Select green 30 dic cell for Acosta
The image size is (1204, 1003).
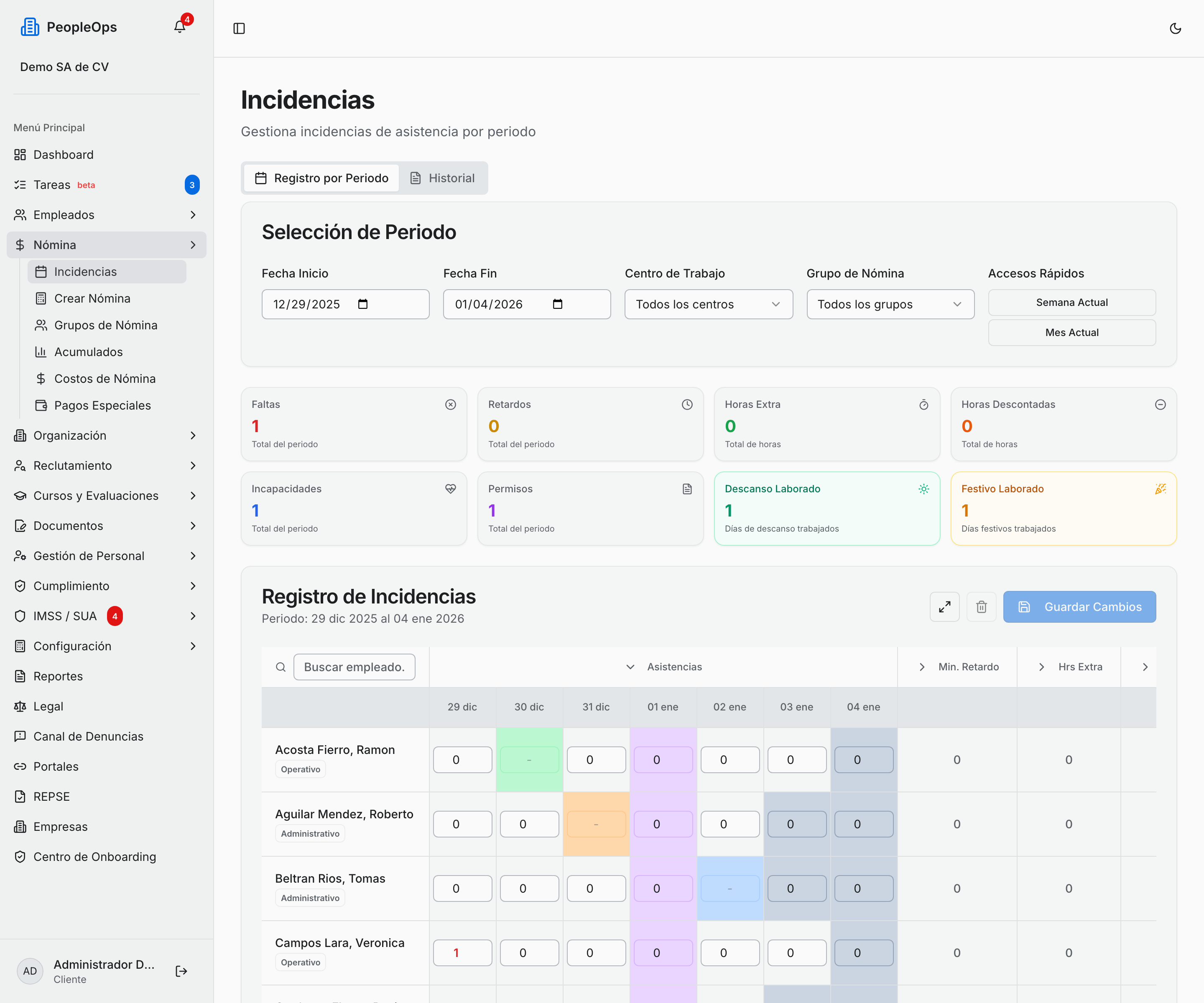tap(529, 759)
